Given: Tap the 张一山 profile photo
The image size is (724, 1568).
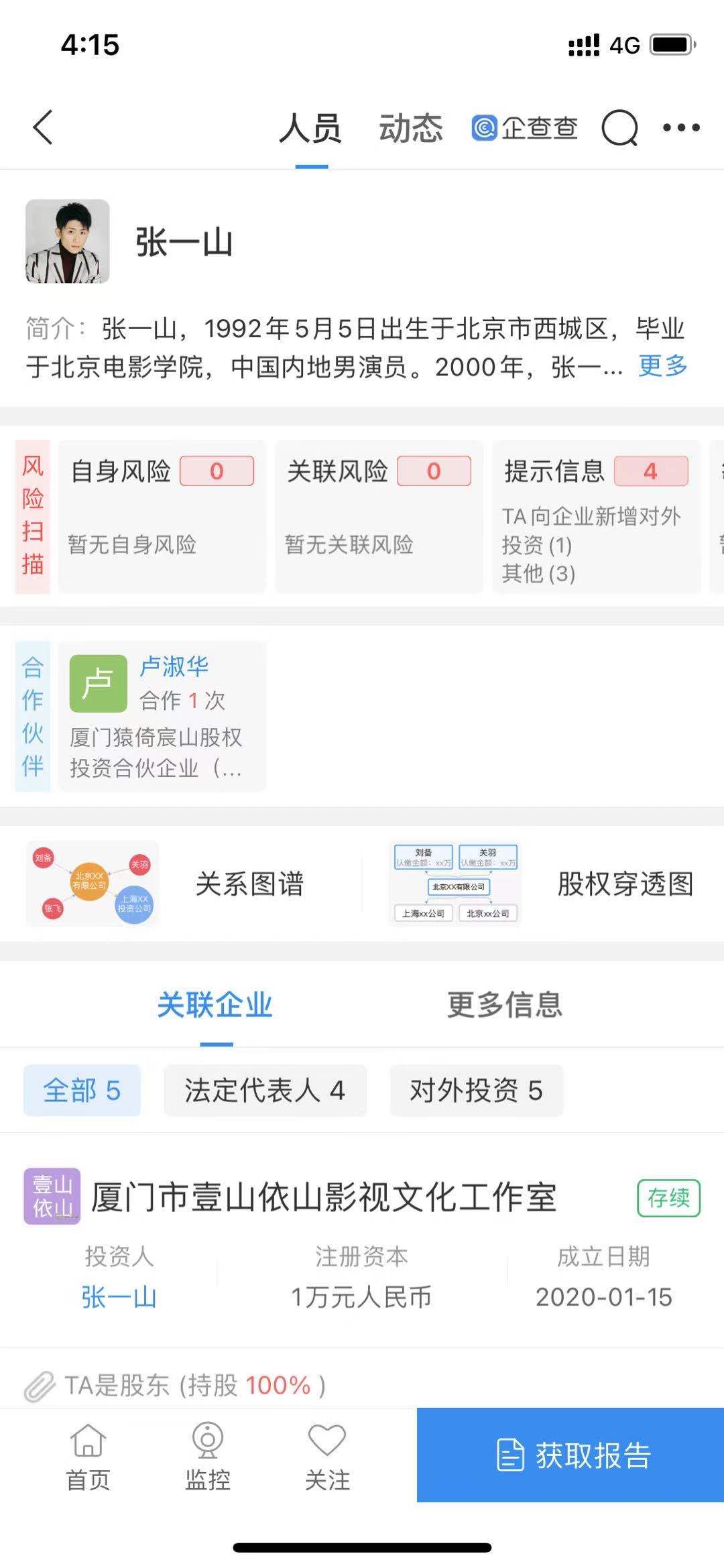Looking at the screenshot, I should pyautogui.click(x=67, y=241).
